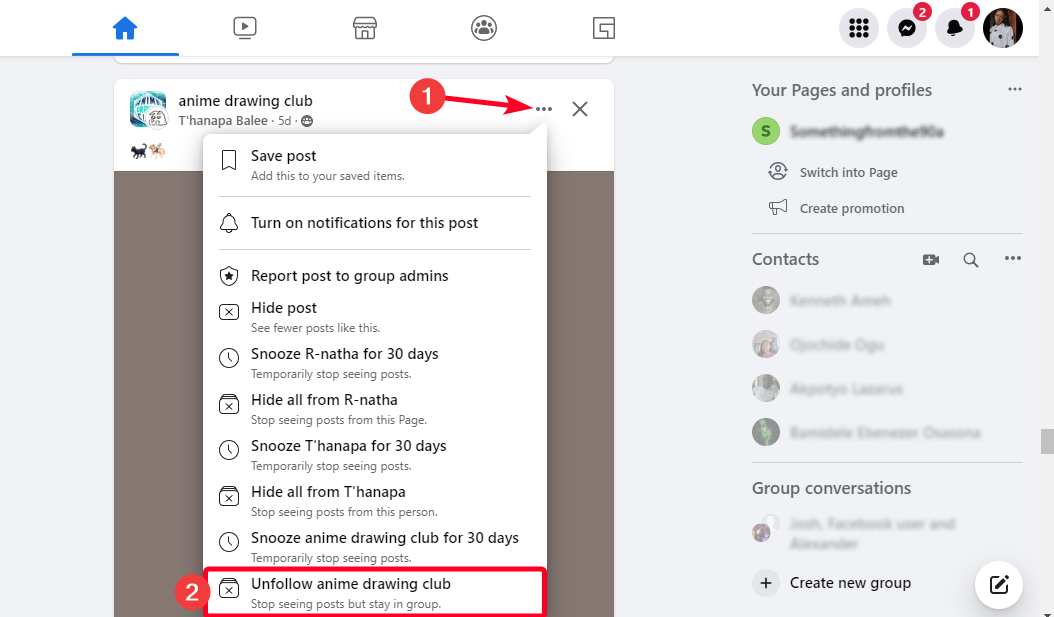The image size is (1054, 617).
Task: Choose Unfollow anime drawing club
Action: click(350, 584)
